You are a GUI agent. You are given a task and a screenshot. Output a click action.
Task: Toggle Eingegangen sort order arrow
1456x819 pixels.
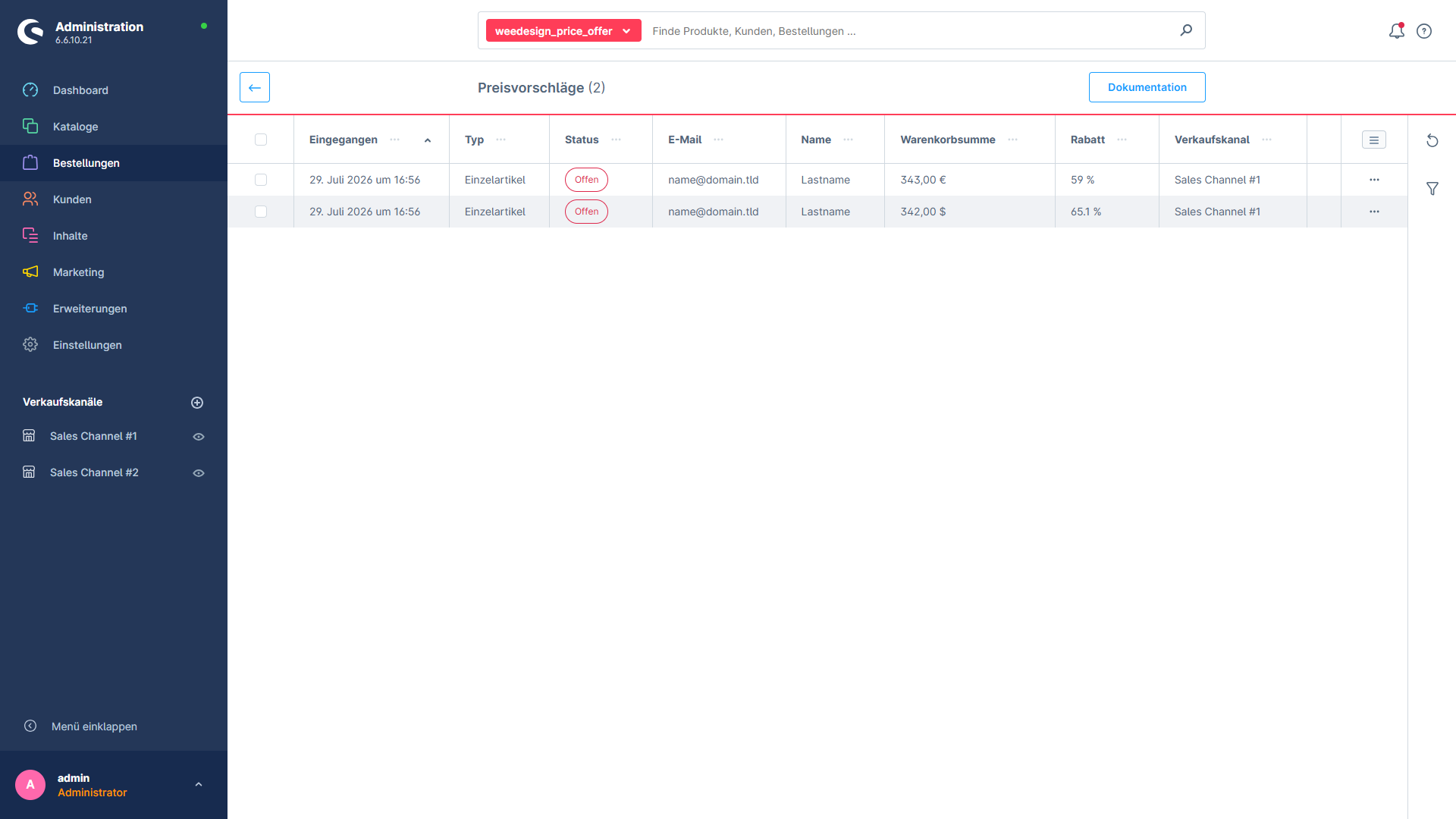point(428,140)
